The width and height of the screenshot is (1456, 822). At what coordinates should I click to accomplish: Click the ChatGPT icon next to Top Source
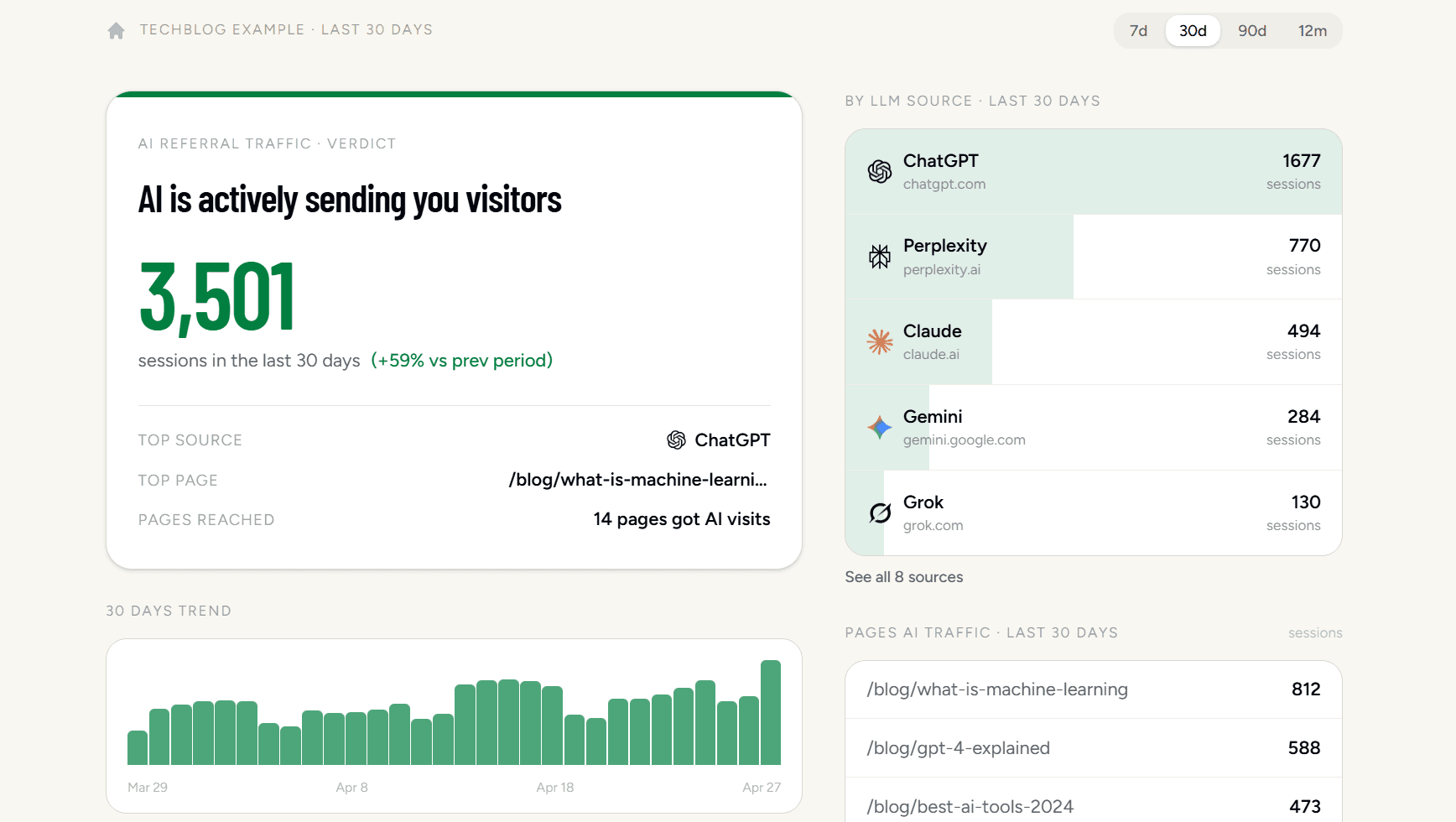coord(676,440)
